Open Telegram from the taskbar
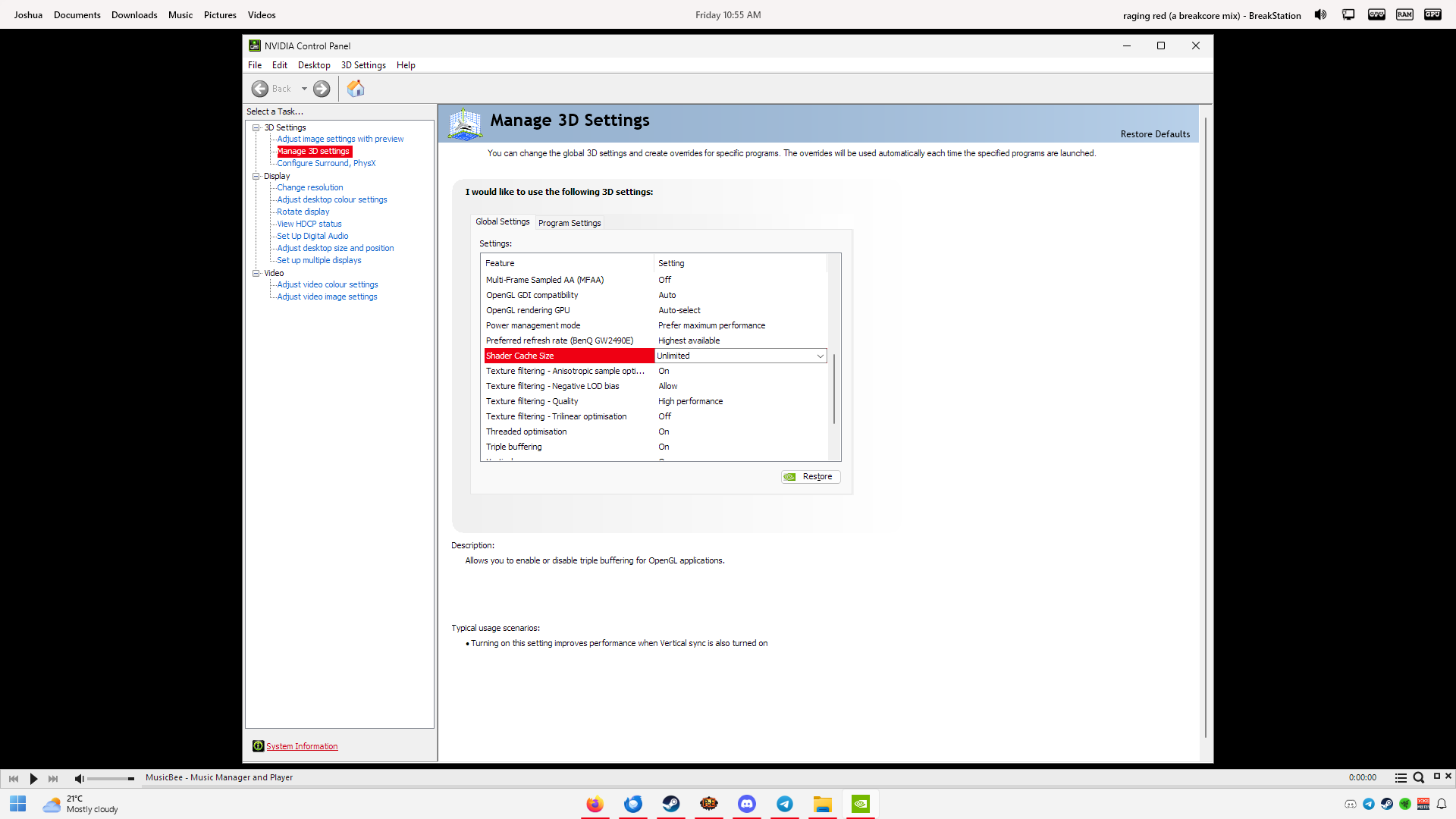Screen dimensions: 1456x819 click(785, 804)
